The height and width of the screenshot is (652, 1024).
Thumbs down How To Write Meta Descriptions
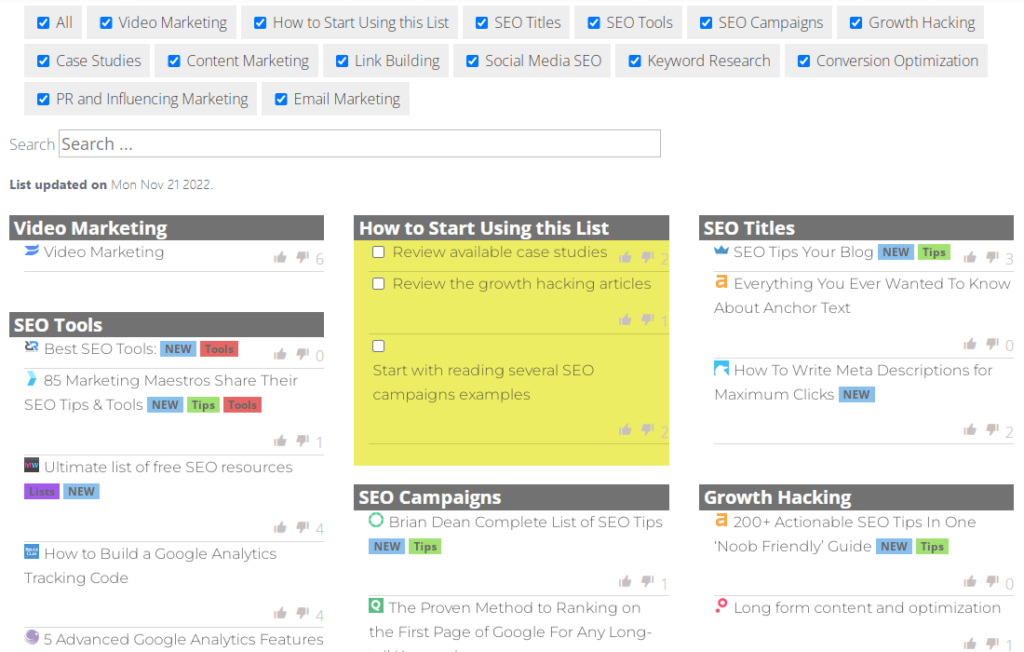click(992, 430)
